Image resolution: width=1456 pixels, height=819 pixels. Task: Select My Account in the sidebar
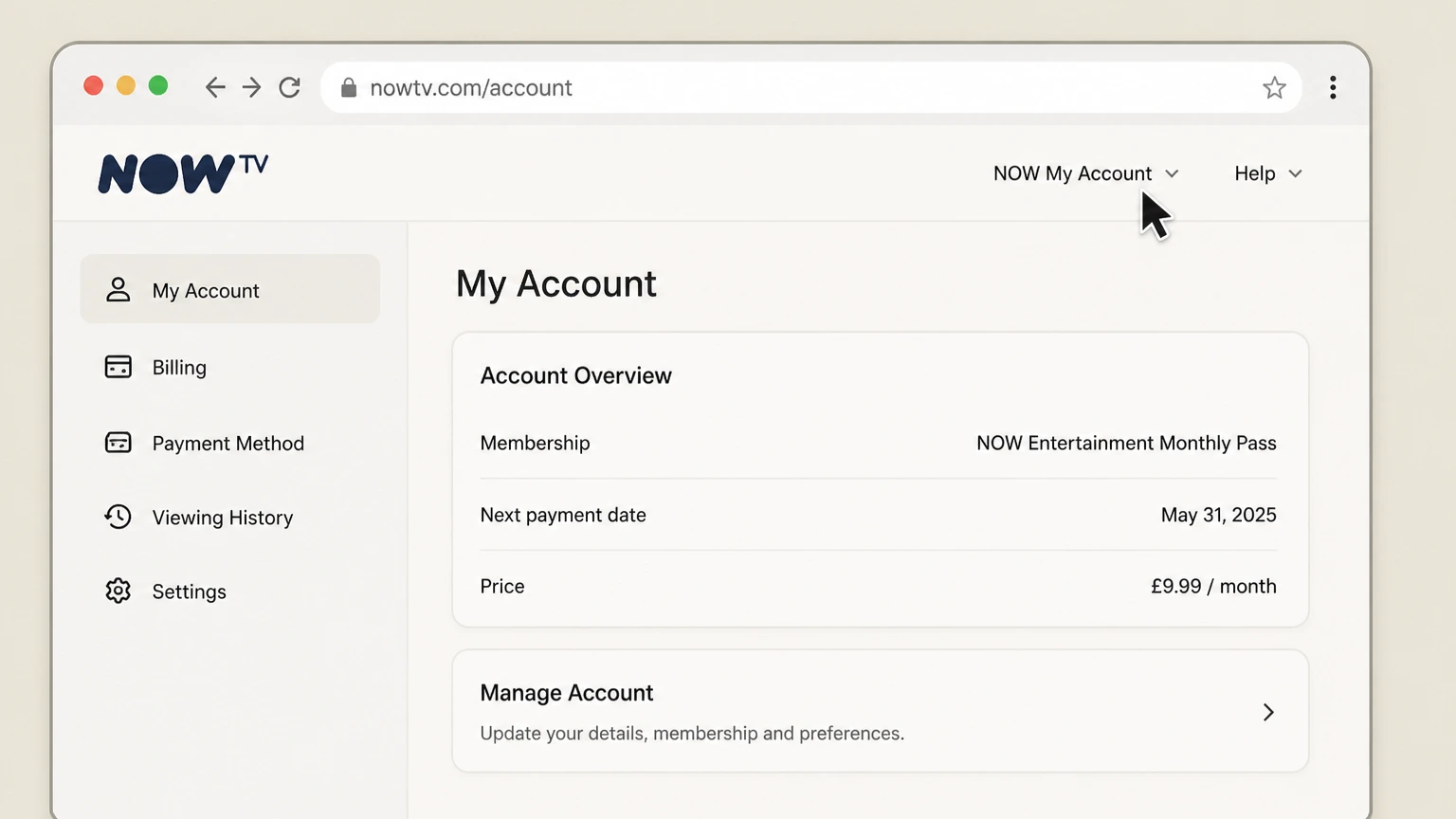click(230, 289)
